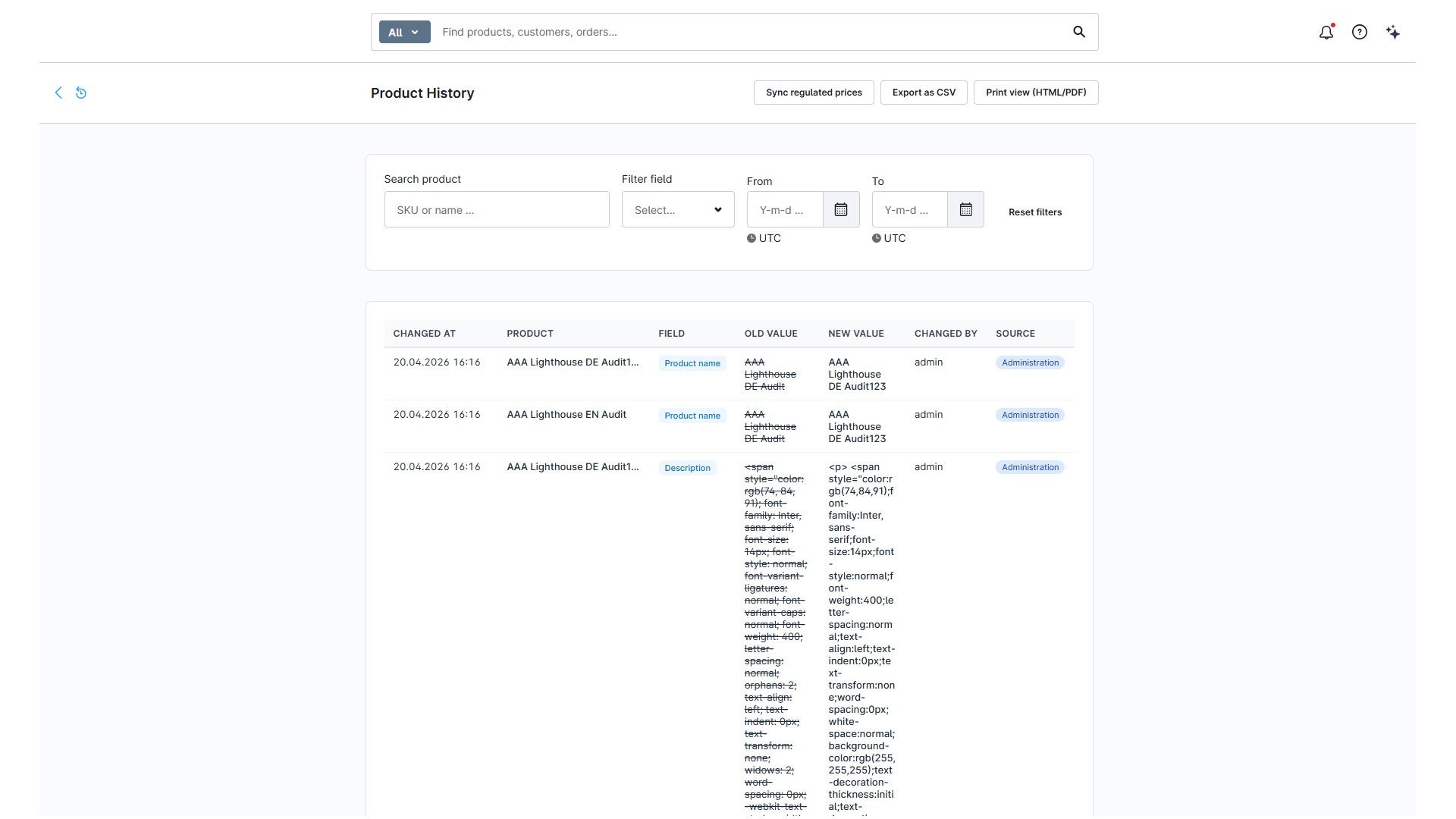Viewport: 1456px width, 819px height.
Task: Click admin in the first row
Action: 928,362
